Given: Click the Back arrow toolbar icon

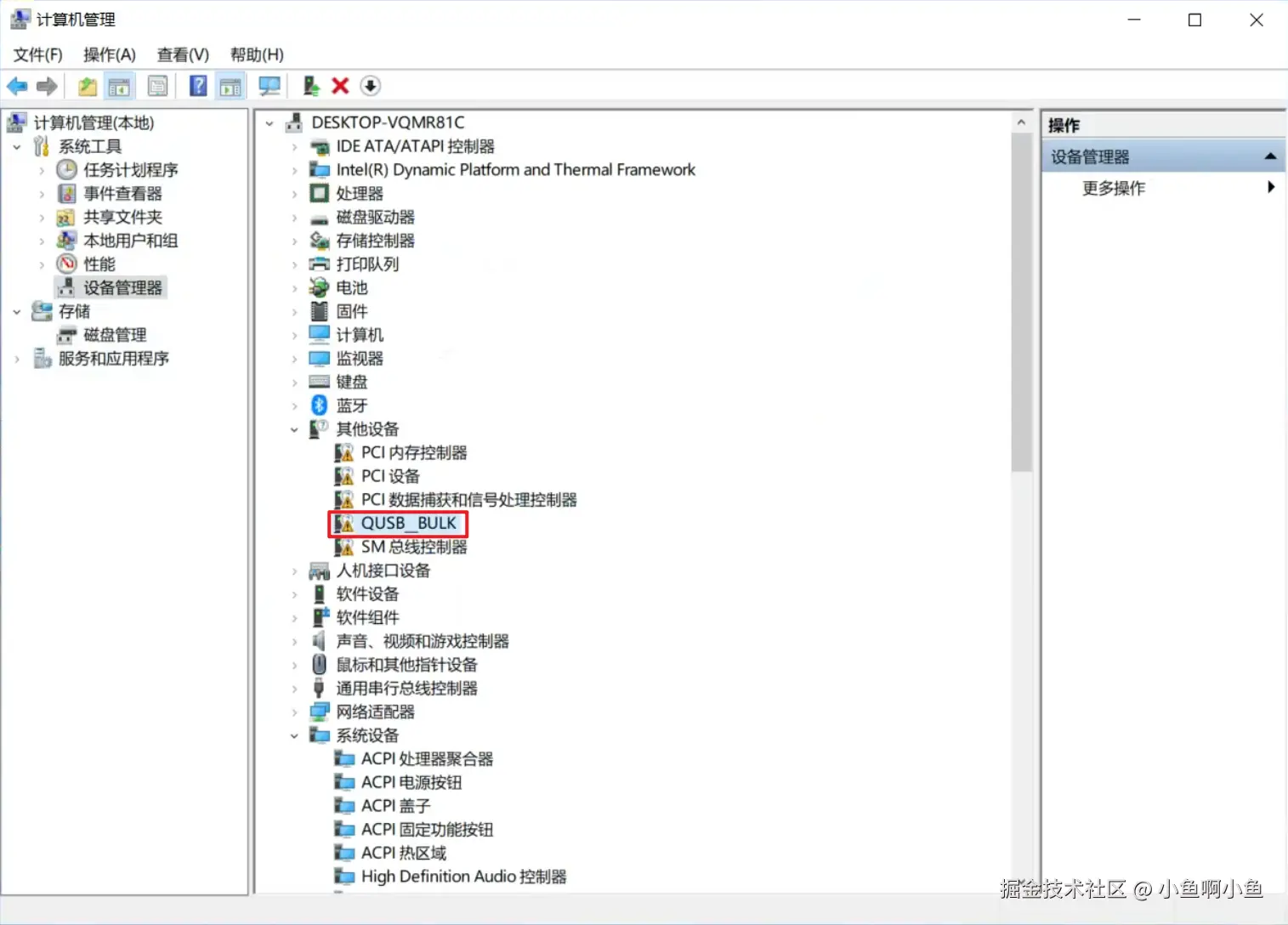Looking at the screenshot, I should [17, 86].
